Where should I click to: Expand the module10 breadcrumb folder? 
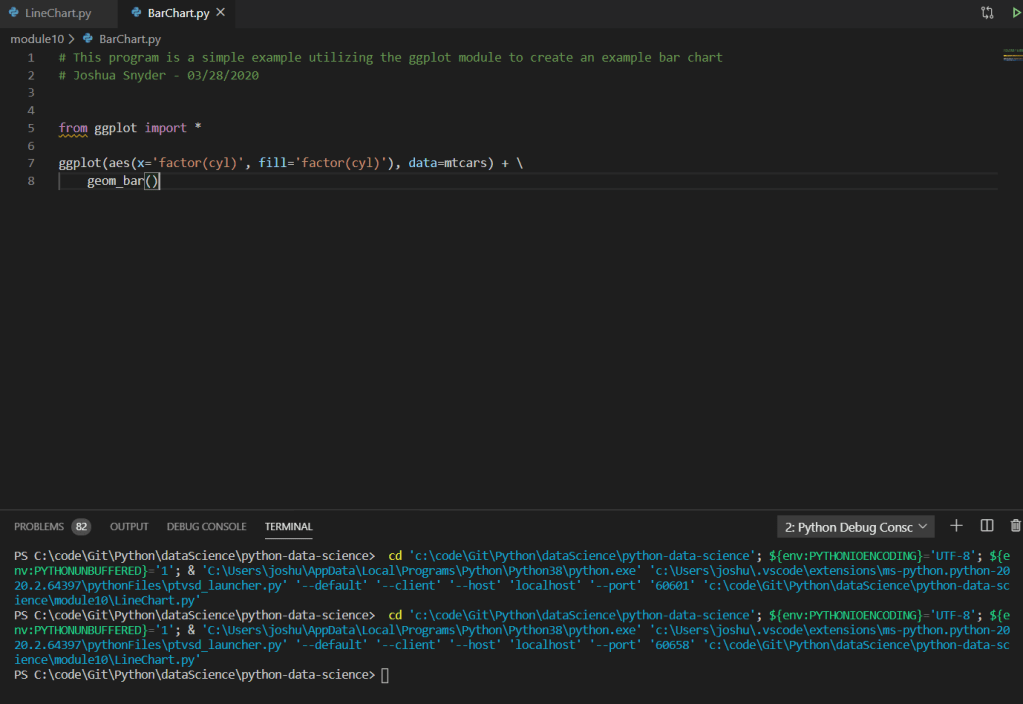point(37,39)
